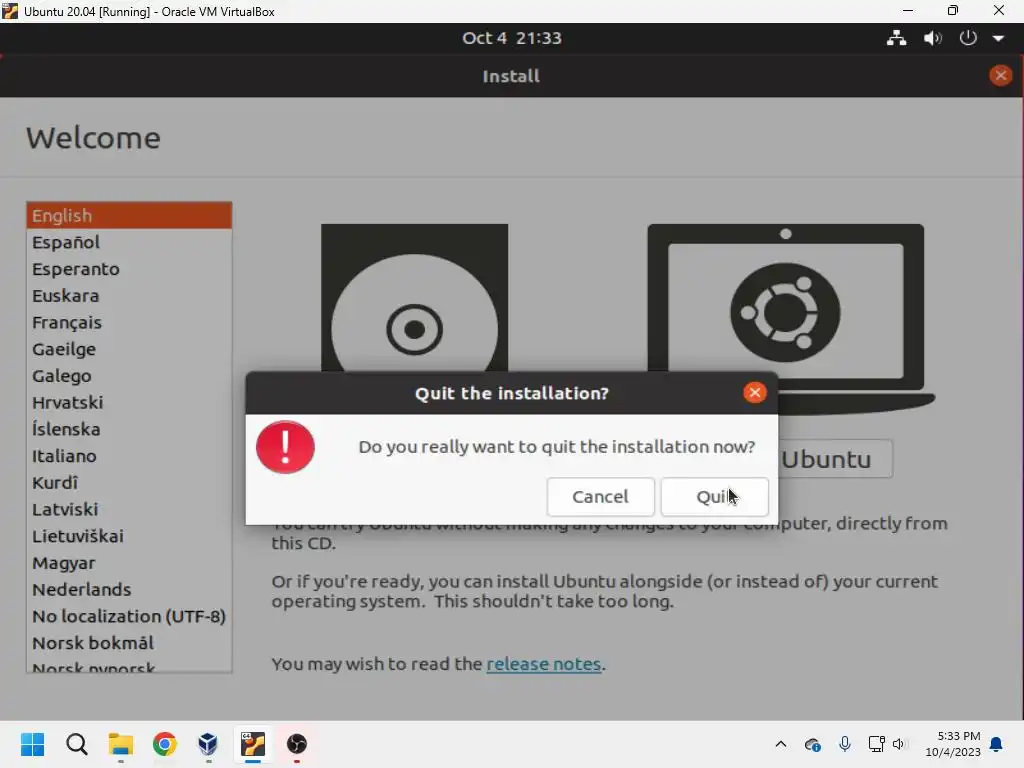Image resolution: width=1024 pixels, height=768 pixels.
Task: Open the Windows clock showing 5:33 PM
Action: (x=953, y=744)
